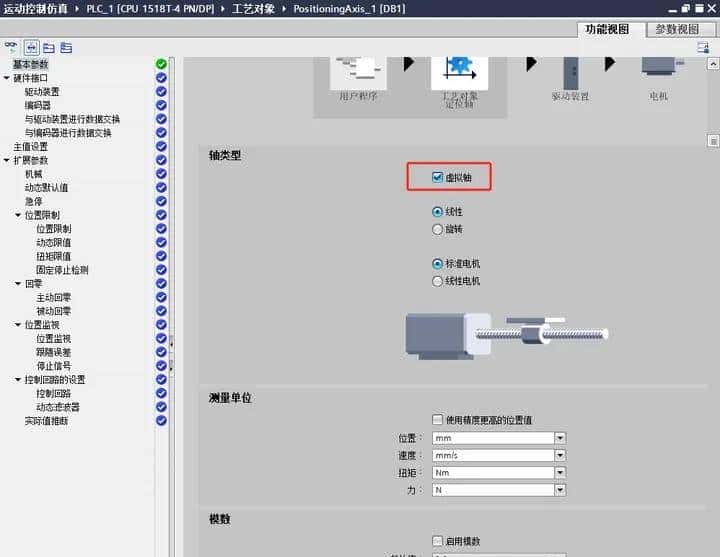Select the 旋转 axis type radio button
The image size is (720, 557).
coord(437,229)
